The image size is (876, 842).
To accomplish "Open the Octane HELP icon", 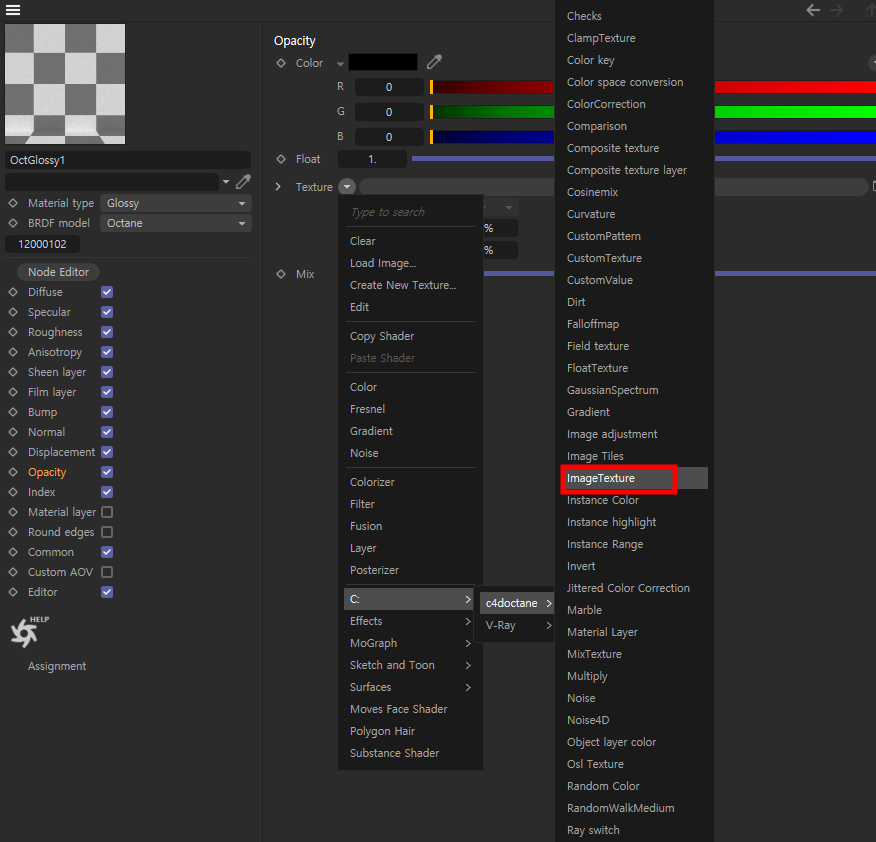I will (29, 632).
